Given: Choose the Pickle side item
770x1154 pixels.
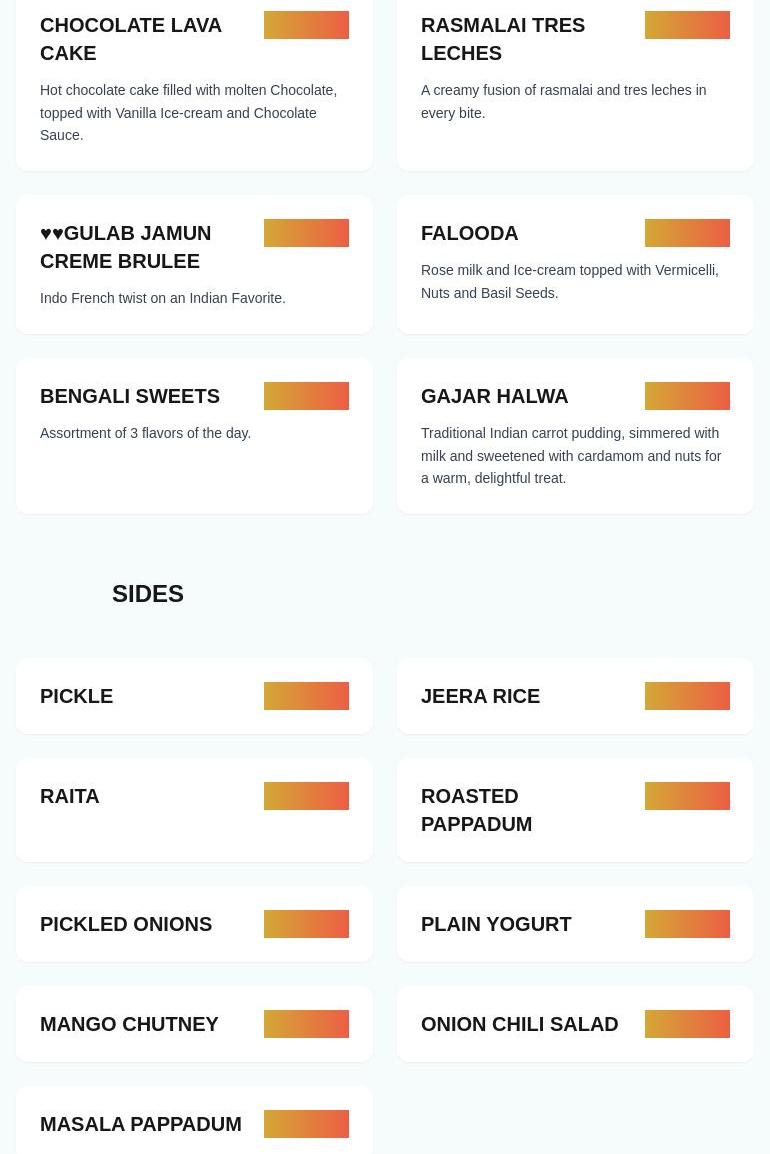Looking at the screenshot, I should 194,695.
